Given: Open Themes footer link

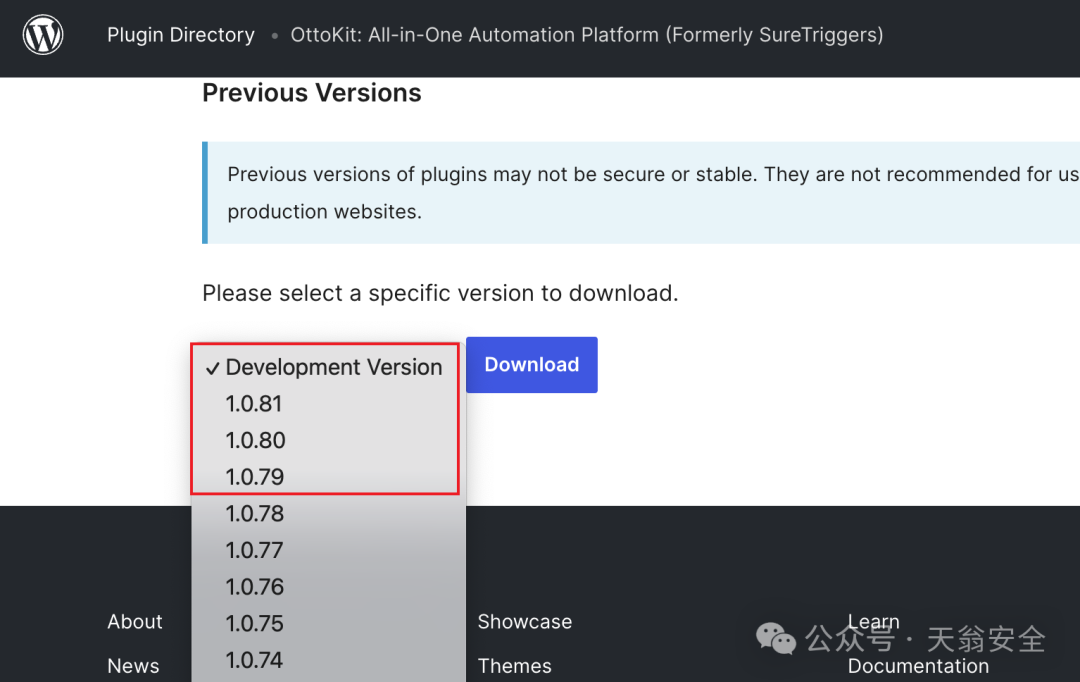Looking at the screenshot, I should click(515, 665).
